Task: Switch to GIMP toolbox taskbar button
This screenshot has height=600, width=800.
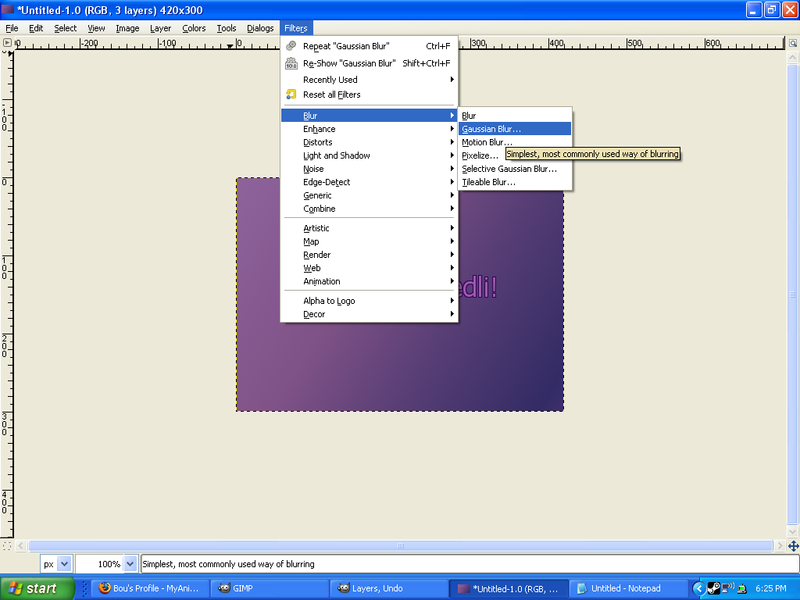Action: (268, 588)
